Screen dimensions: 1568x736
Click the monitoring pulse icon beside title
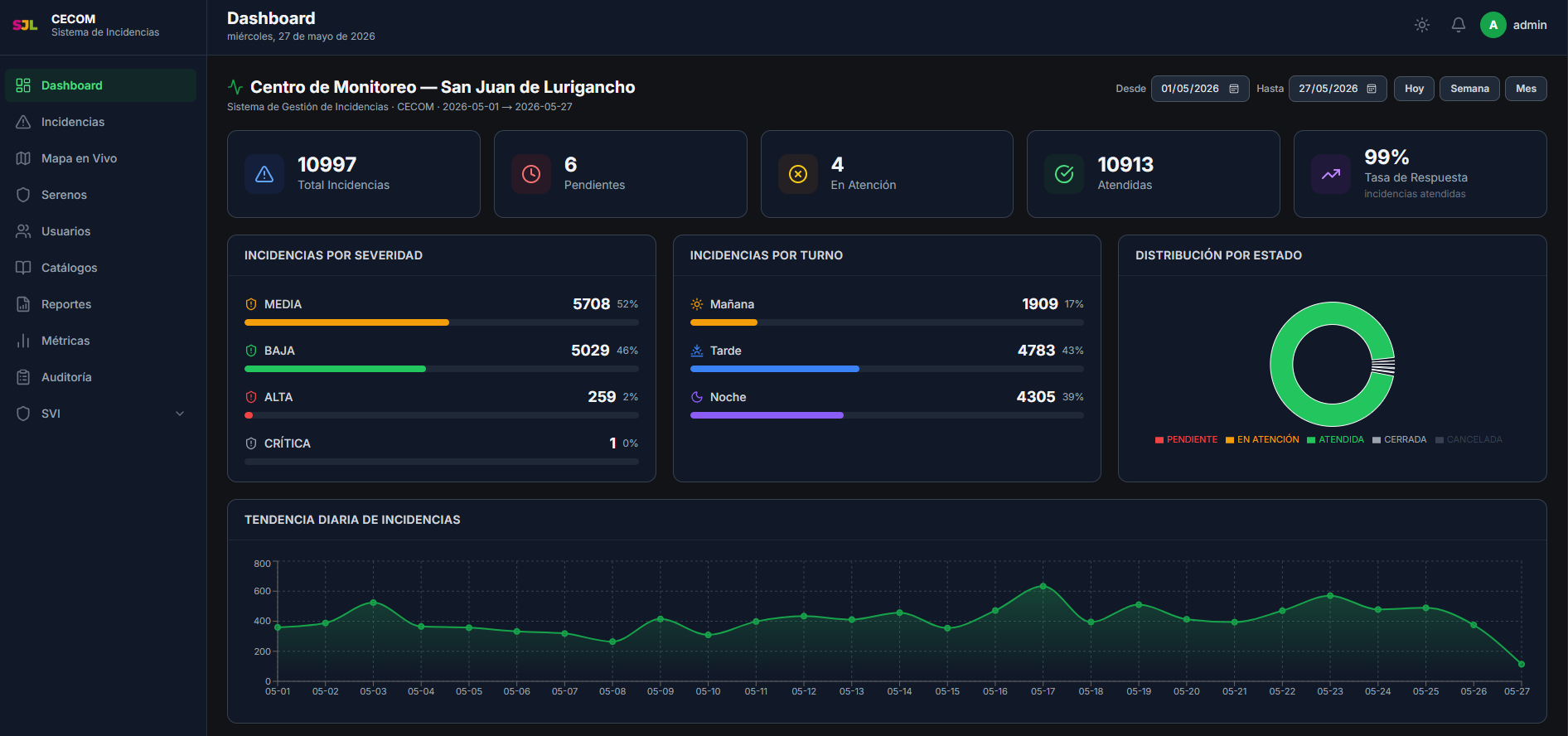pyautogui.click(x=235, y=87)
